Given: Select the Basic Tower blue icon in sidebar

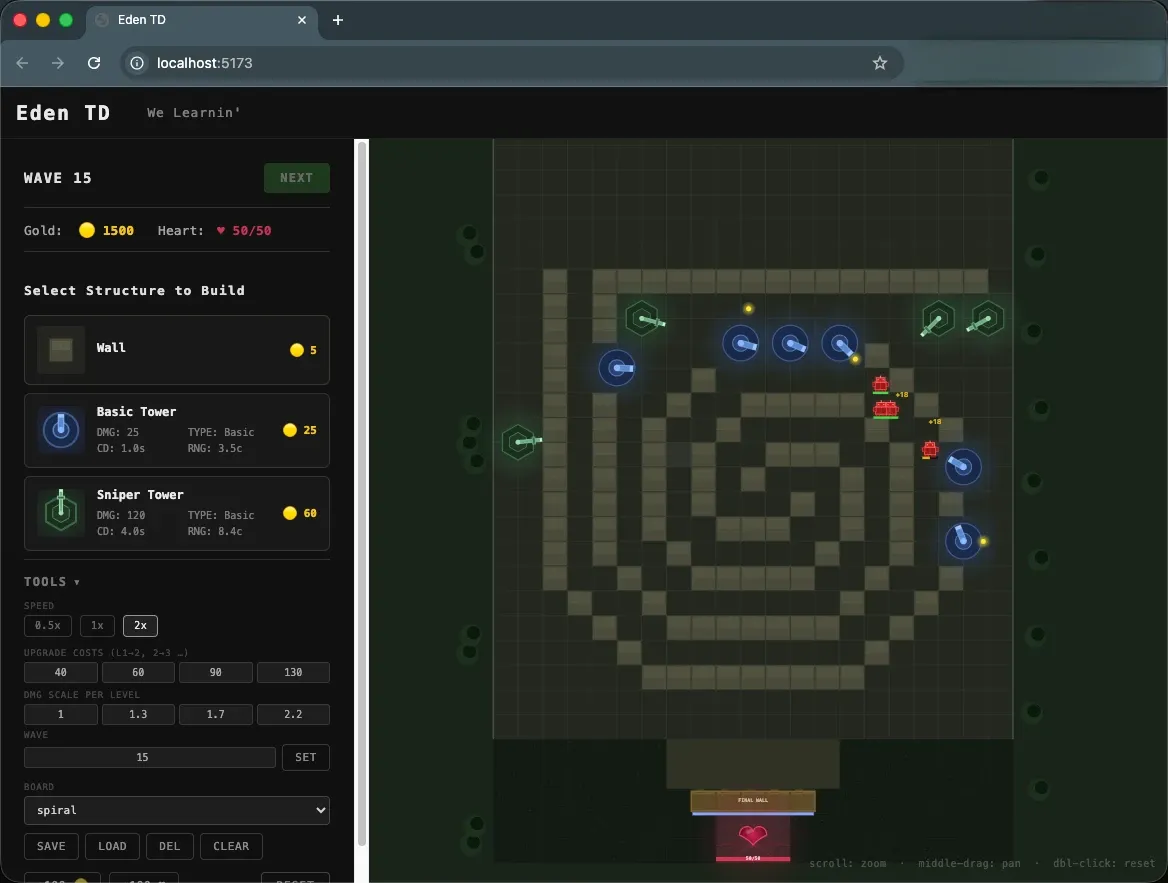Looking at the screenshot, I should [x=60, y=430].
